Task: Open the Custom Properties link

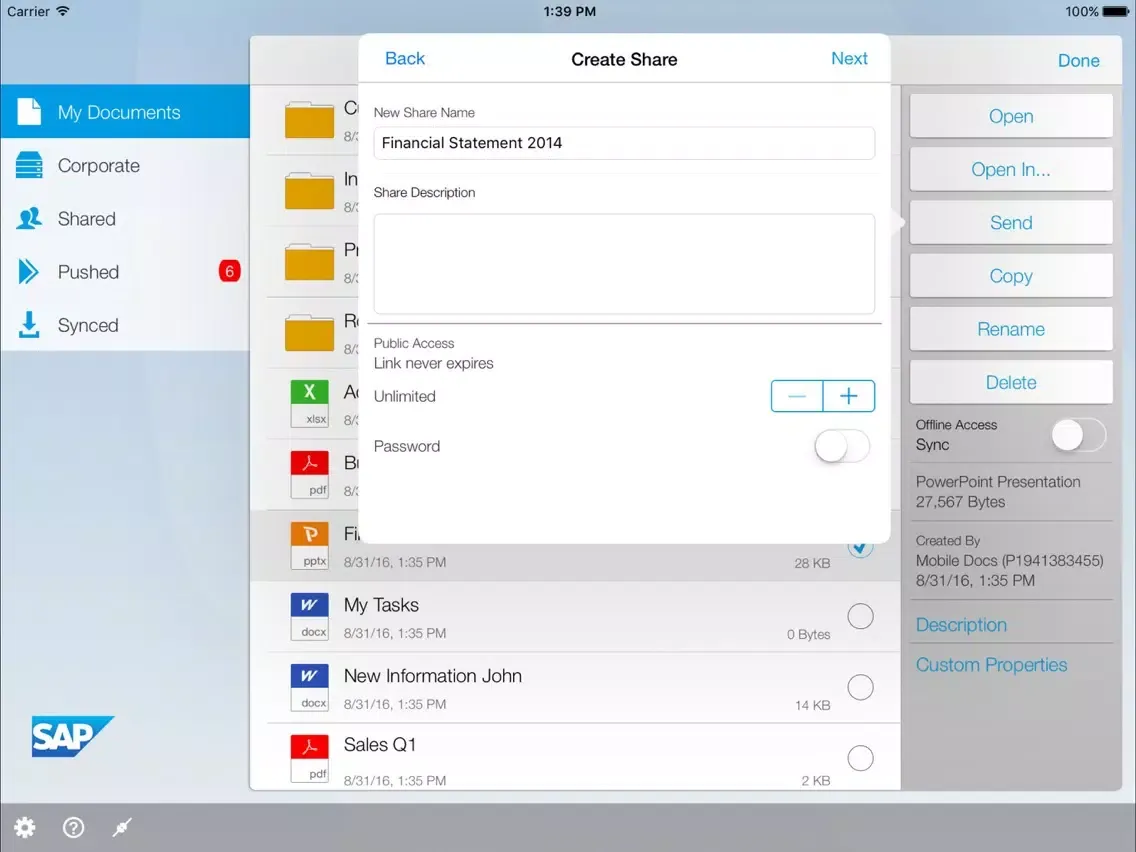Action: pos(991,665)
